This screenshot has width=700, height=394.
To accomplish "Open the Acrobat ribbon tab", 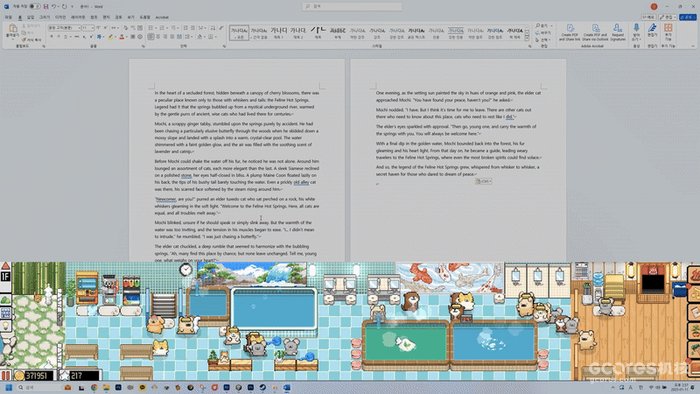I will coord(162,17).
